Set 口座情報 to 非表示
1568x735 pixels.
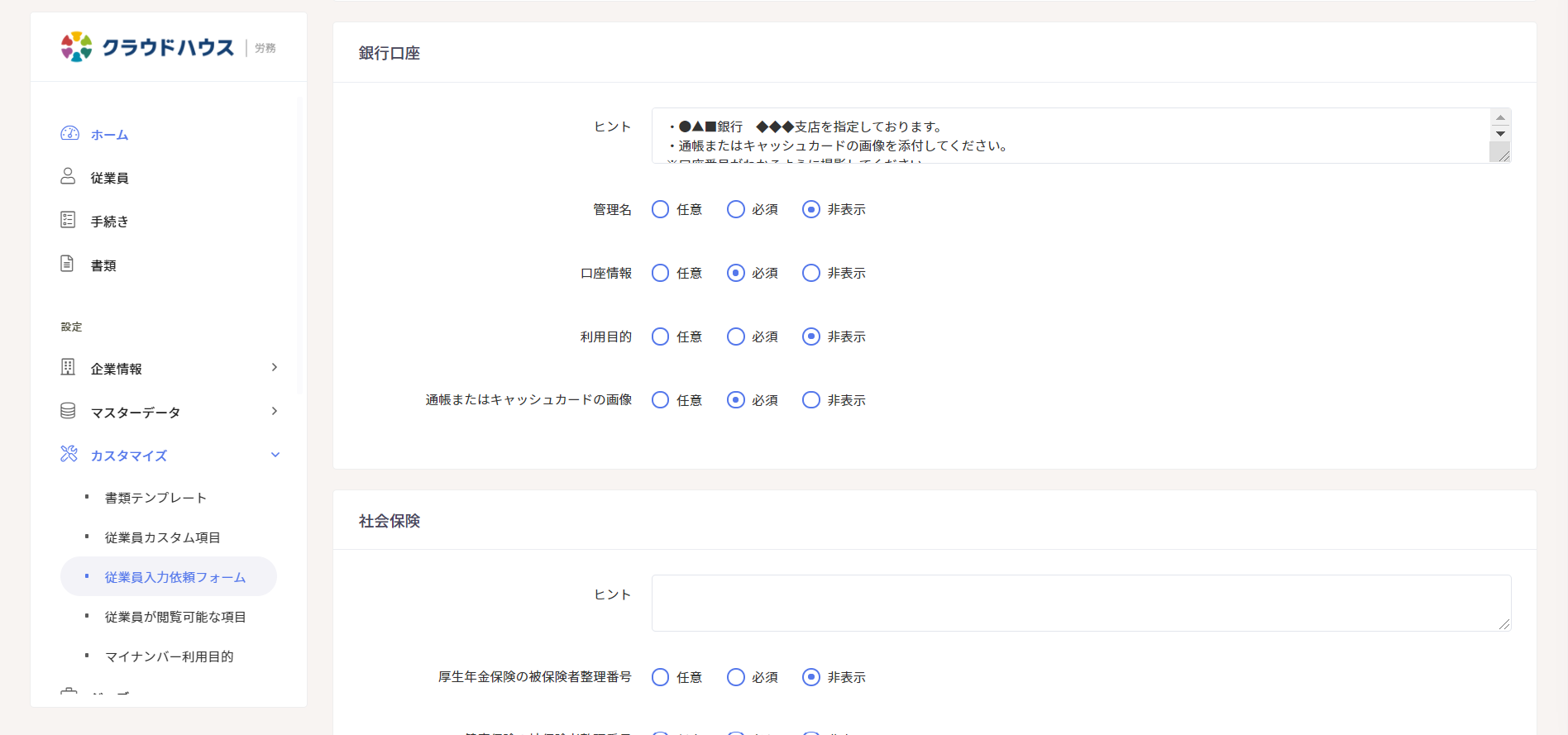(811, 273)
